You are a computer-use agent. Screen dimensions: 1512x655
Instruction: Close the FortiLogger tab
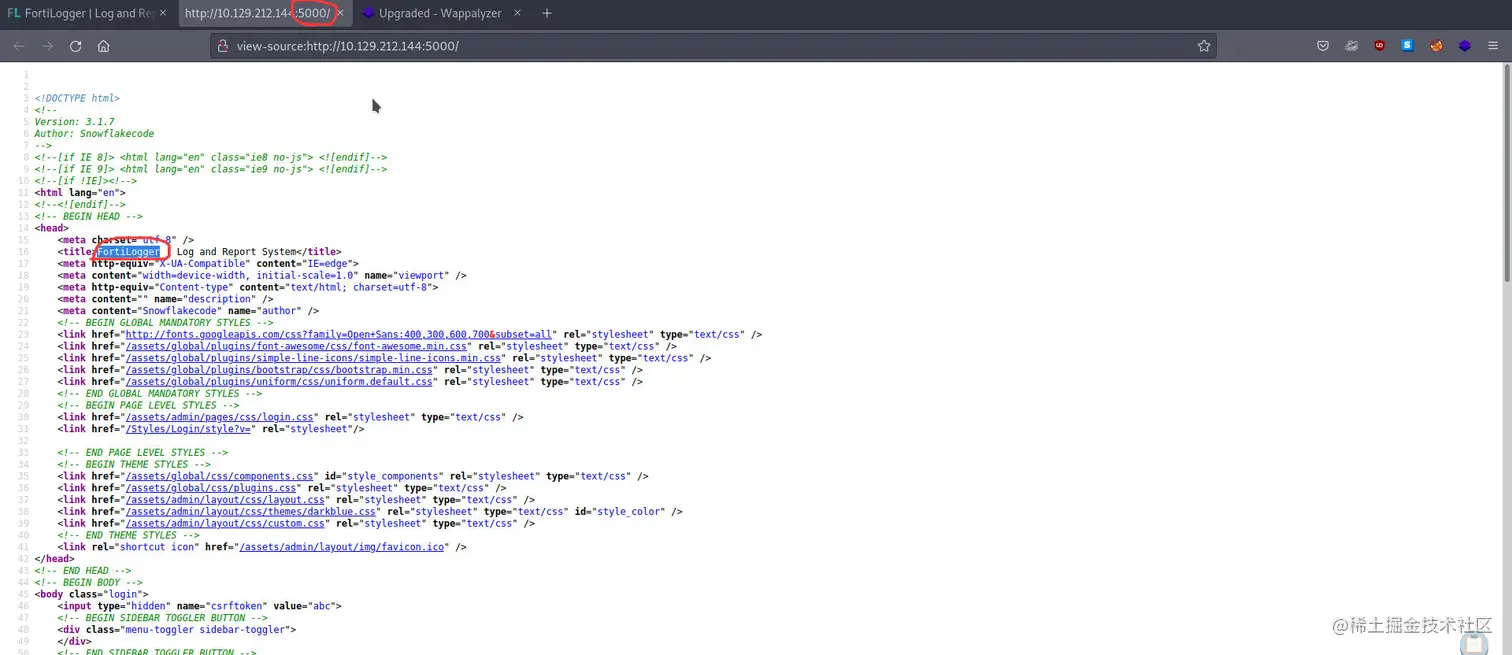click(x=163, y=14)
